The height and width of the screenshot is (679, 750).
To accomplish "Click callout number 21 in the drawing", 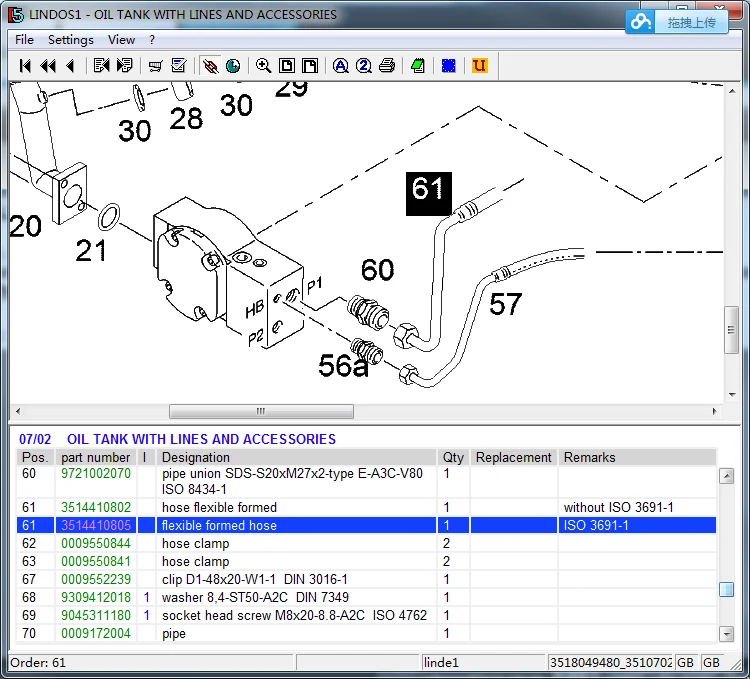I will click(x=91, y=251).
